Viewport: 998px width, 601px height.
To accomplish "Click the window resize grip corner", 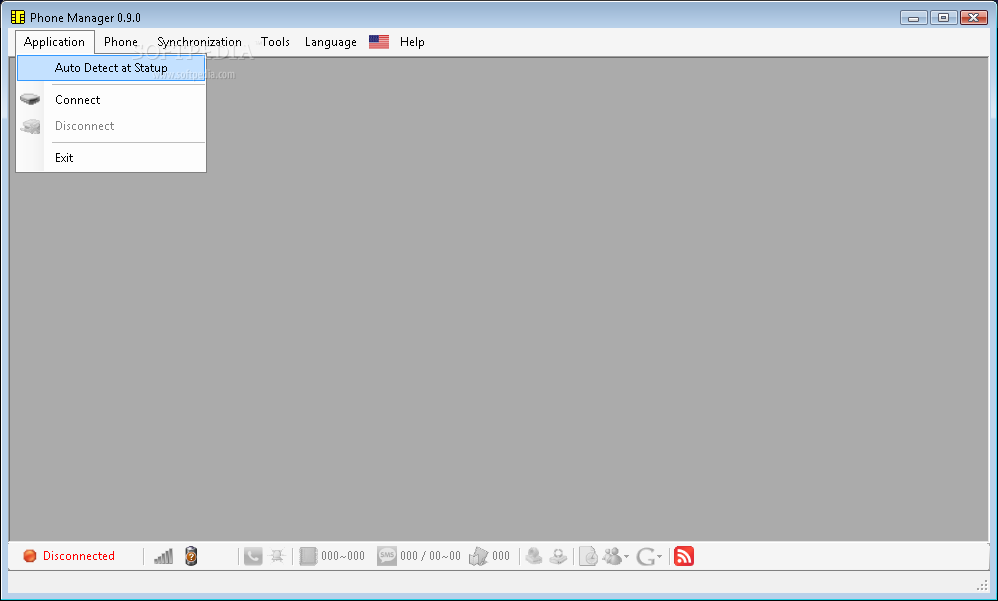I will tap(983, 585).
